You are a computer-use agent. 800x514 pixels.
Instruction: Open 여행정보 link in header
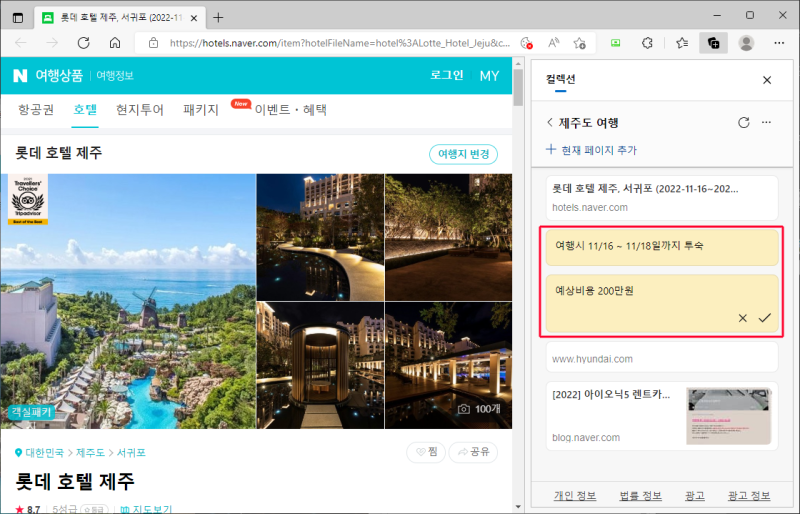click(115, 76)
